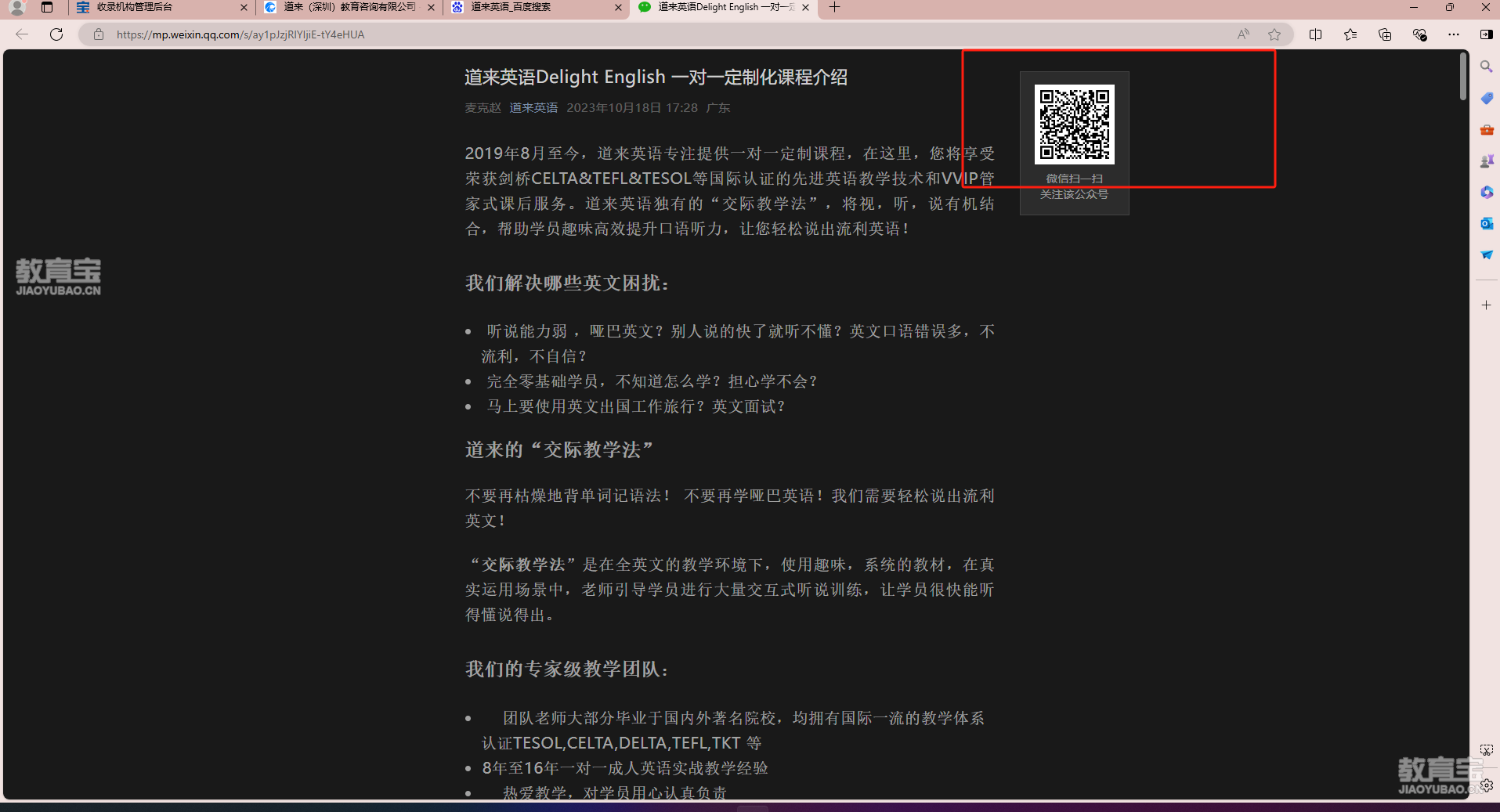View site information lock icon

click(99, 34)
